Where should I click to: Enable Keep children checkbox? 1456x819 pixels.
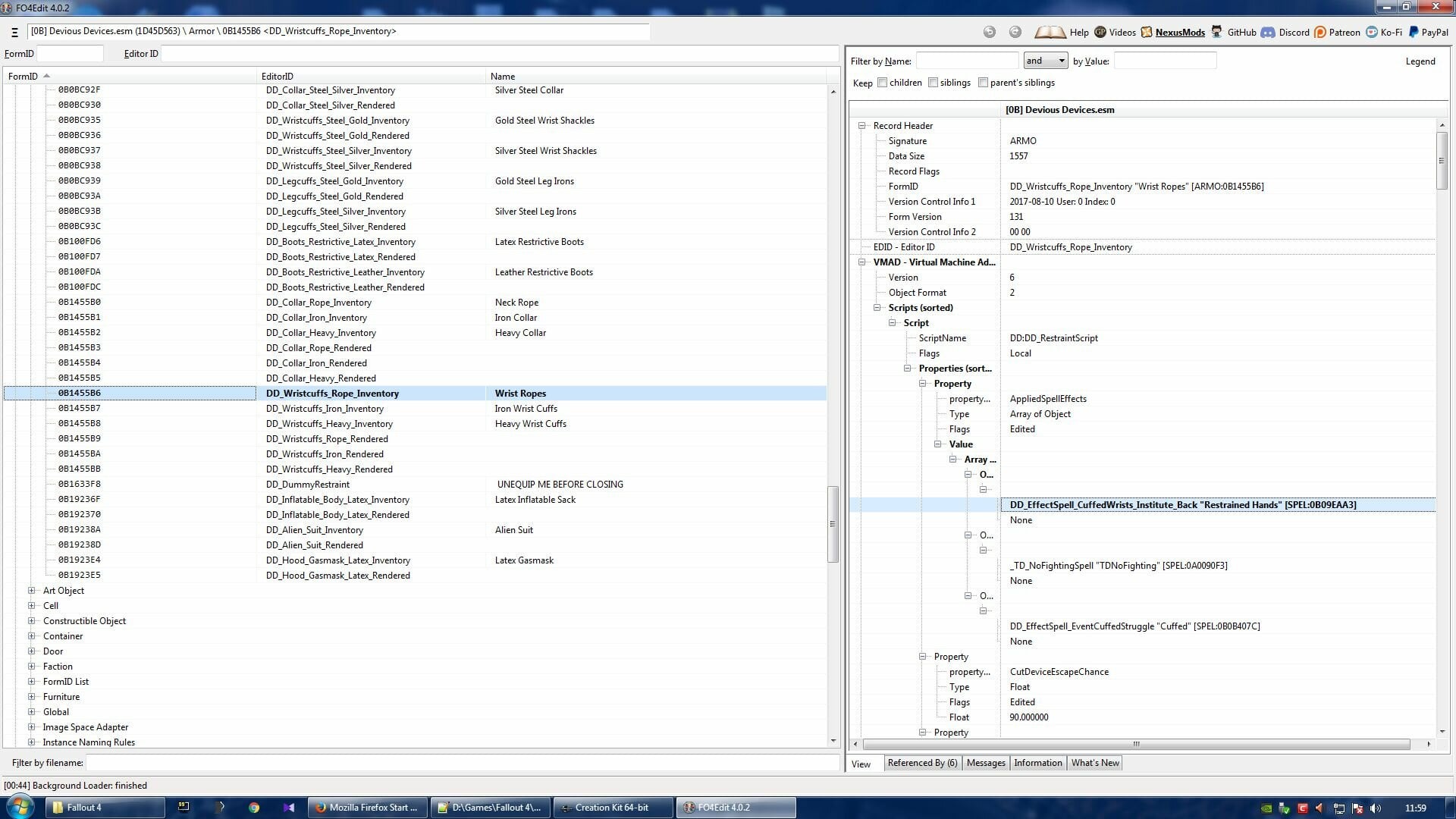pyautogui.click(x=882, y=83)
